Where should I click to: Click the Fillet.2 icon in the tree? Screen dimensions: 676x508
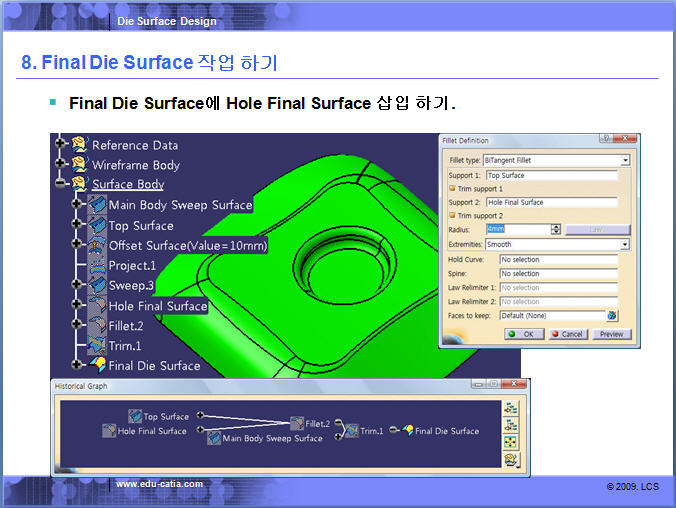coord(97,325)
